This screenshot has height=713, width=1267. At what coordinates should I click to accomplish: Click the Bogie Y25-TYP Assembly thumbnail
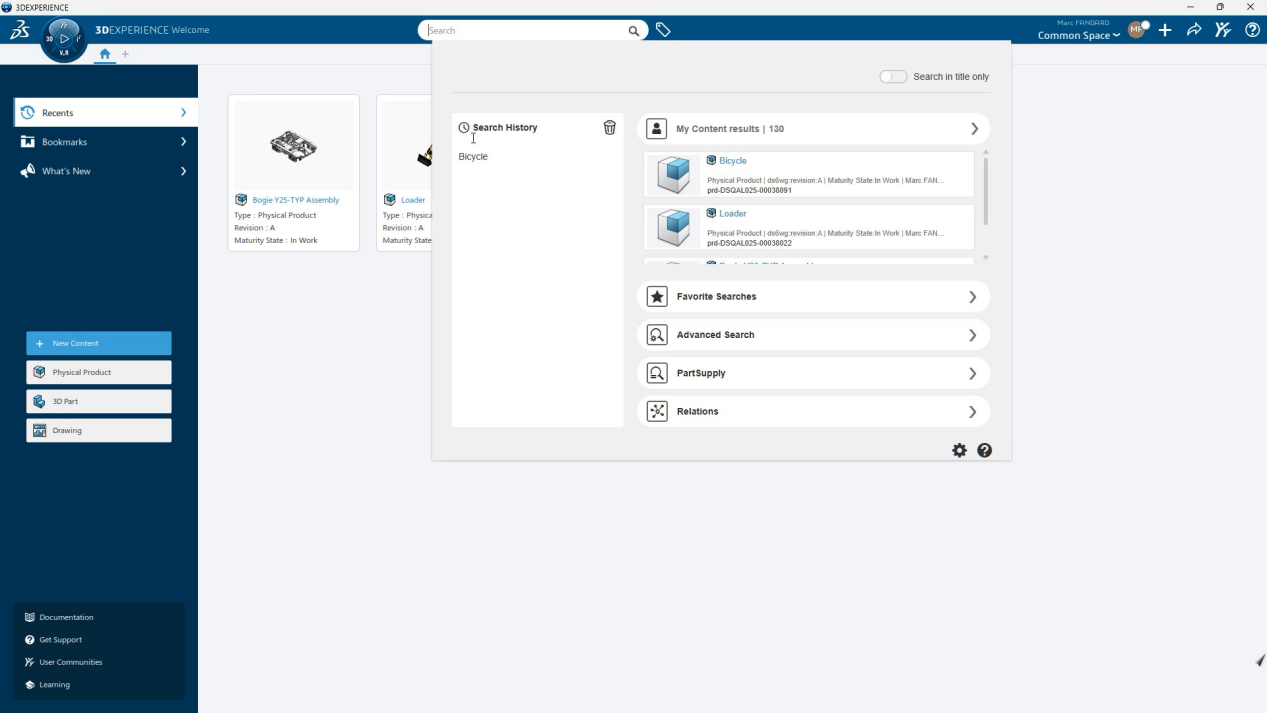click(294, 146)
